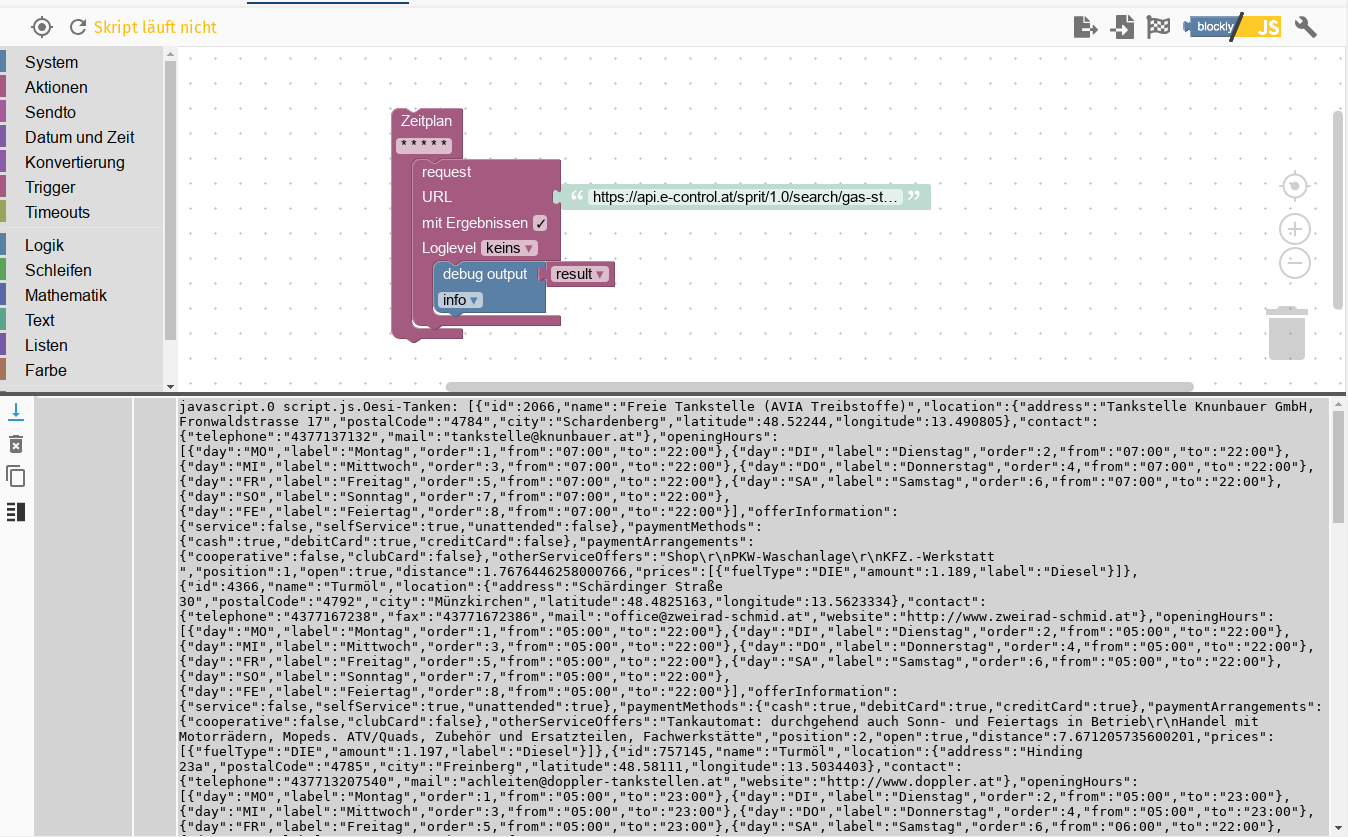Open script settings with the wrench icon
Screen dimensions: 1348x837
(1305, 27)
